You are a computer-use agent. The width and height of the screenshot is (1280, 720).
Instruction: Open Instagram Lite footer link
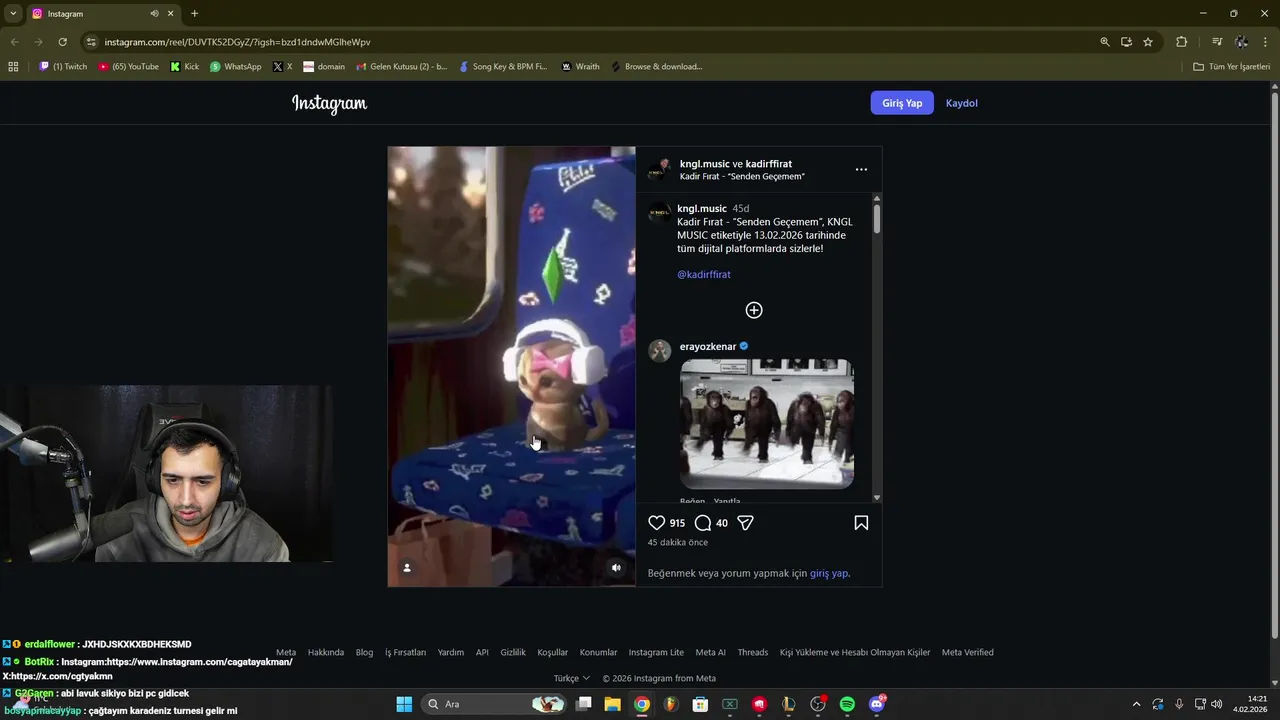point(656,652)
